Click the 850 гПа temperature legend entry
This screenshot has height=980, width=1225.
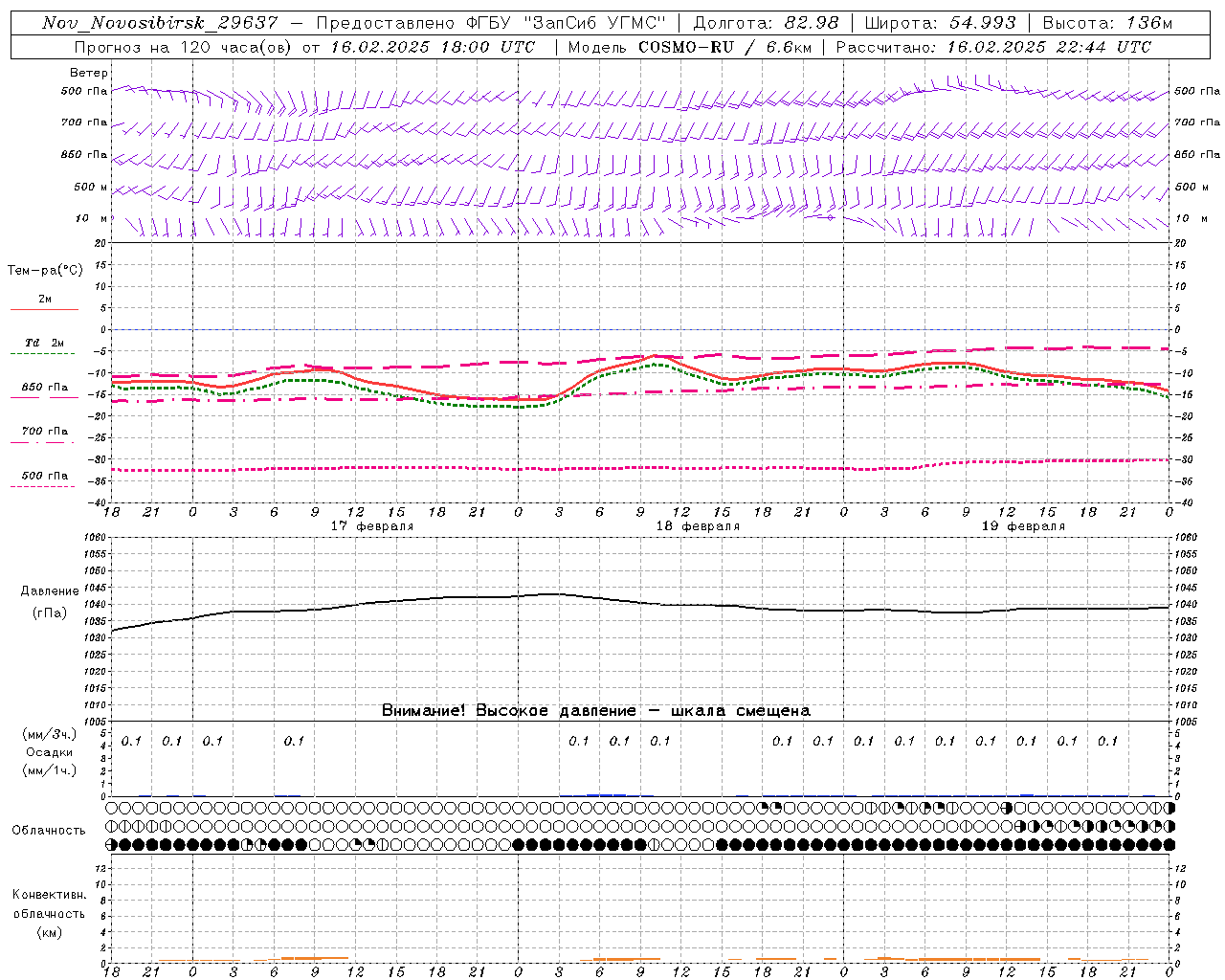pyautogui.click(x=45, y=388)
